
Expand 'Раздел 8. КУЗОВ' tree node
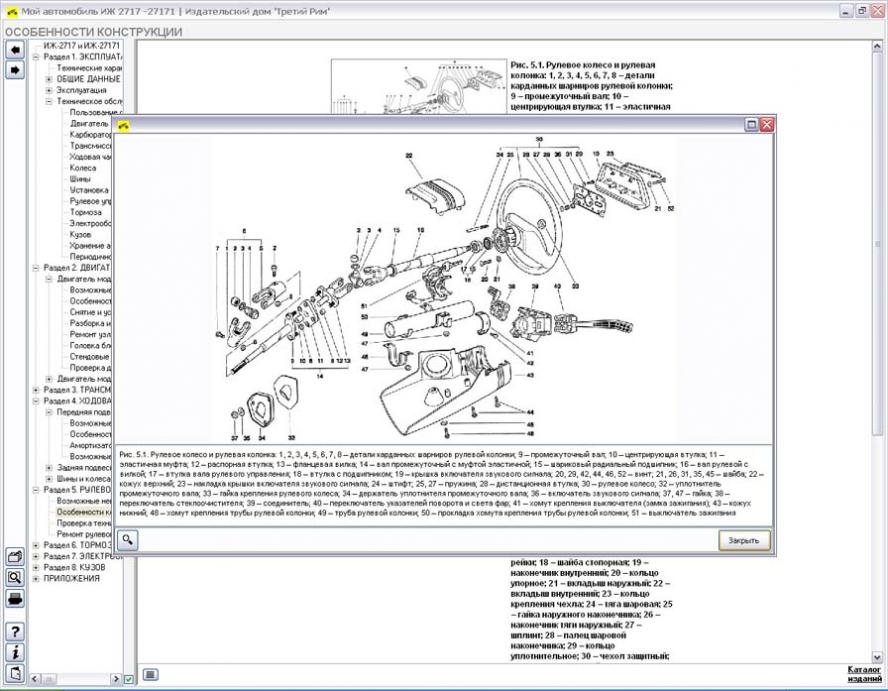[36, 568]
